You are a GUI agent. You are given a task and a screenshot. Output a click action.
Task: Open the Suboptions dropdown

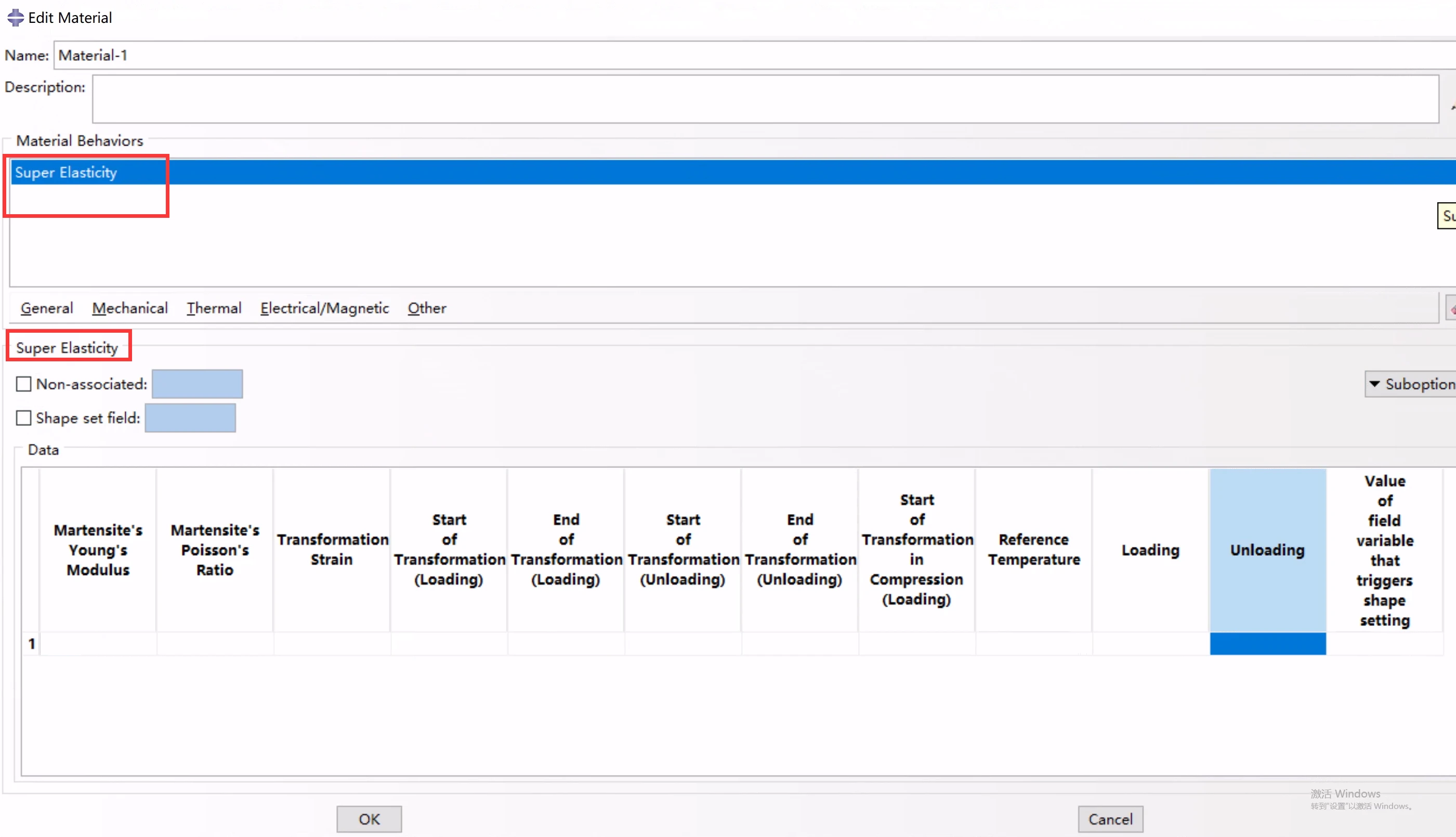coord(1411,384)
